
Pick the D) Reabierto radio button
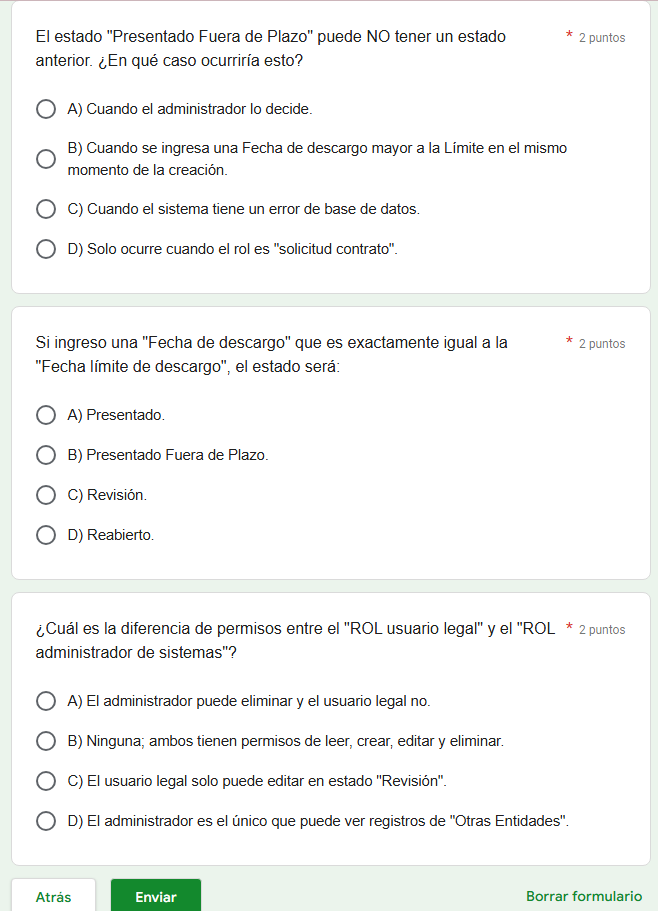coord(46,535)
